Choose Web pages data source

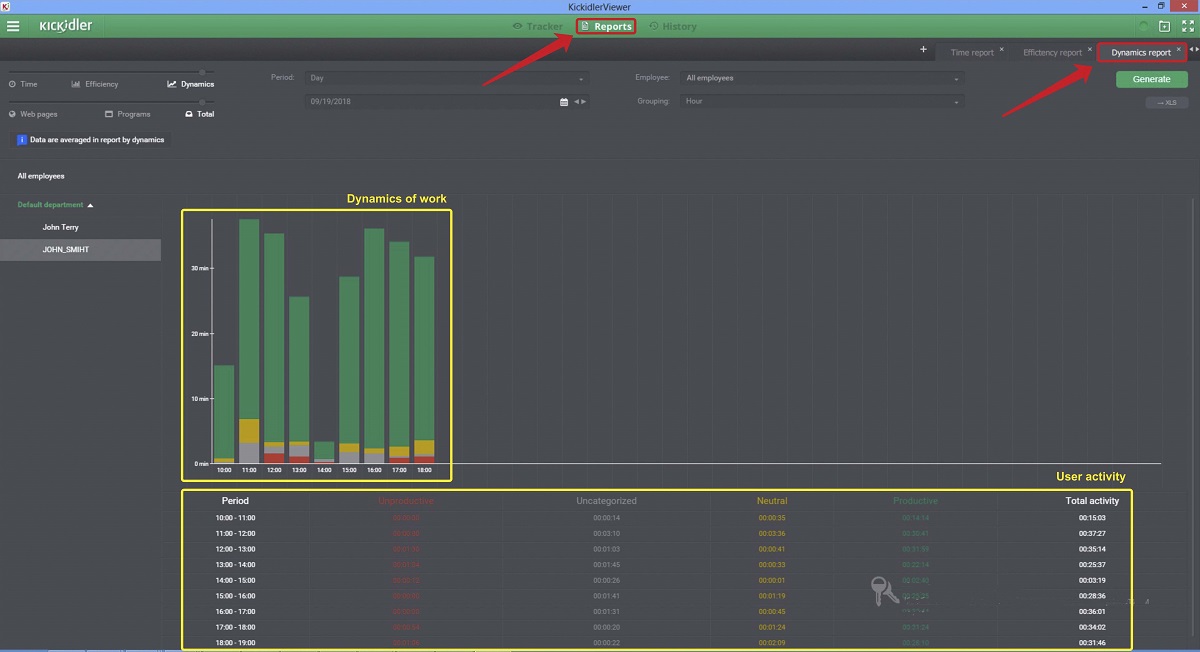pos(33,114)
